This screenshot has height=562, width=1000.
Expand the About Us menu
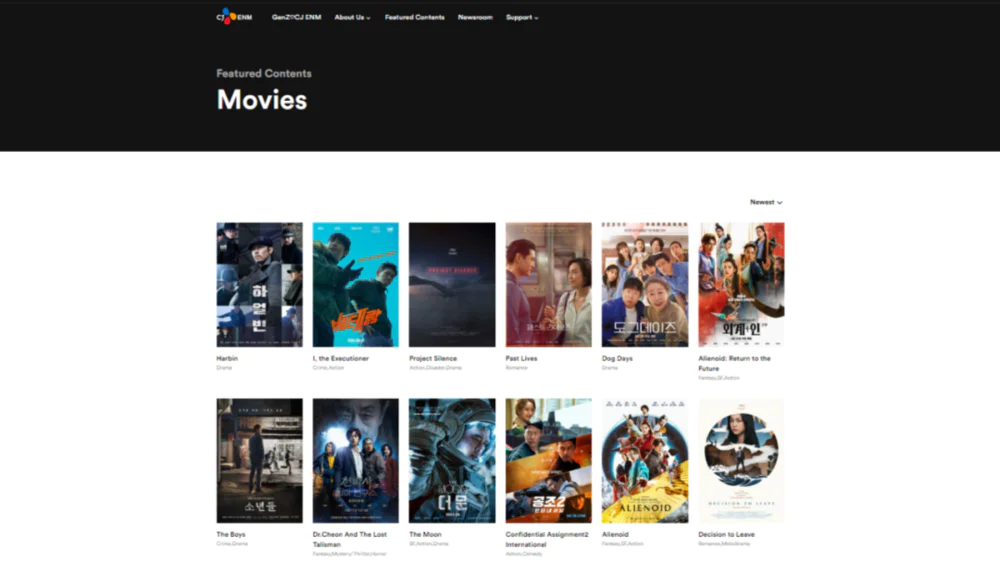coord(352,17)
